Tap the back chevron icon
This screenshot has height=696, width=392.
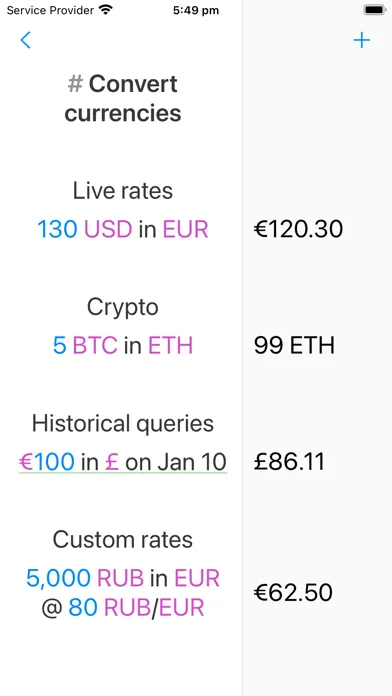coord(26,40)
